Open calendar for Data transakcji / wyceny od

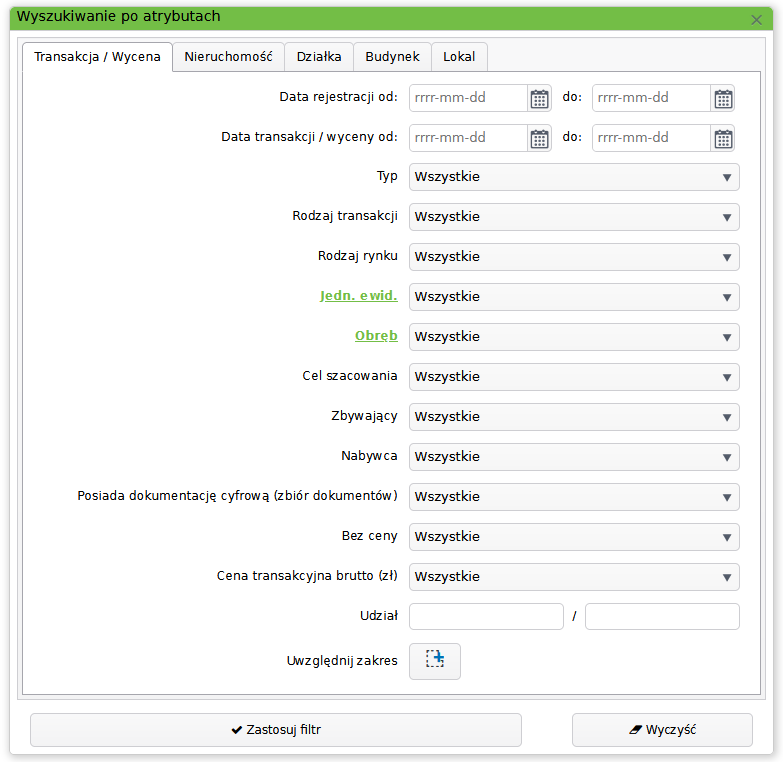[x=539, y=138]
